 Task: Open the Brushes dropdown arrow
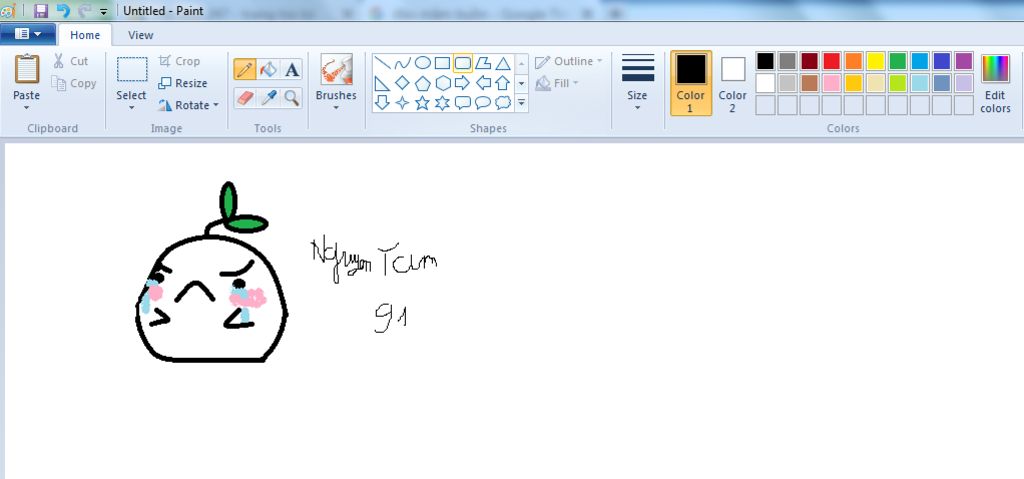336,108
